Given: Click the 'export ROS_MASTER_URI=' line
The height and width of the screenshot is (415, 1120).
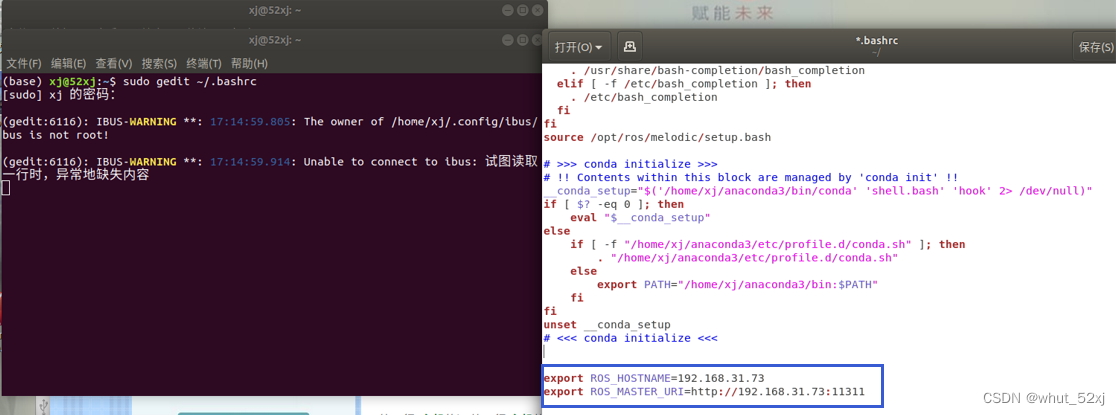Looking at the screenshot, I should [x=704, y=391].
